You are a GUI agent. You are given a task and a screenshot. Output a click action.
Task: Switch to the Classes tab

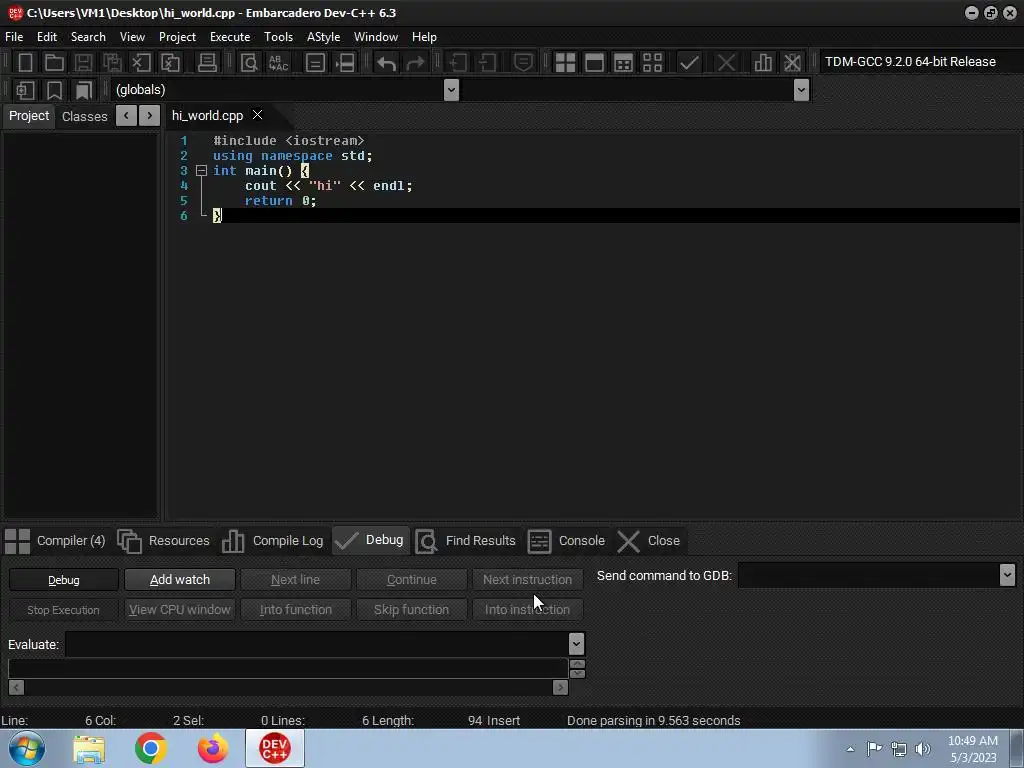pos(84,116)
